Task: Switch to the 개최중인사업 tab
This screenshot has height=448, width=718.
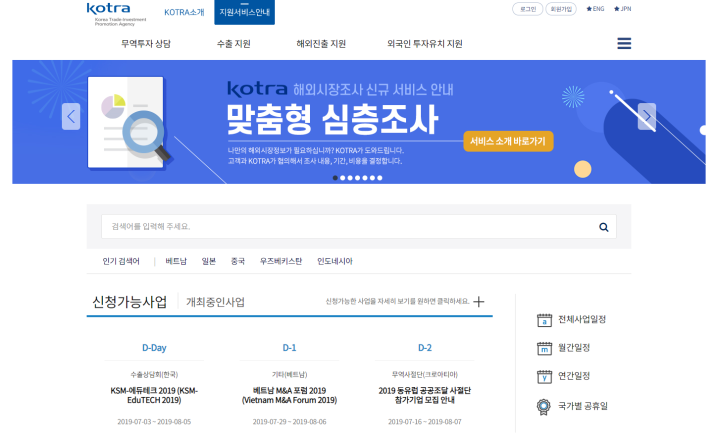Action: click(x=215, y=302)
